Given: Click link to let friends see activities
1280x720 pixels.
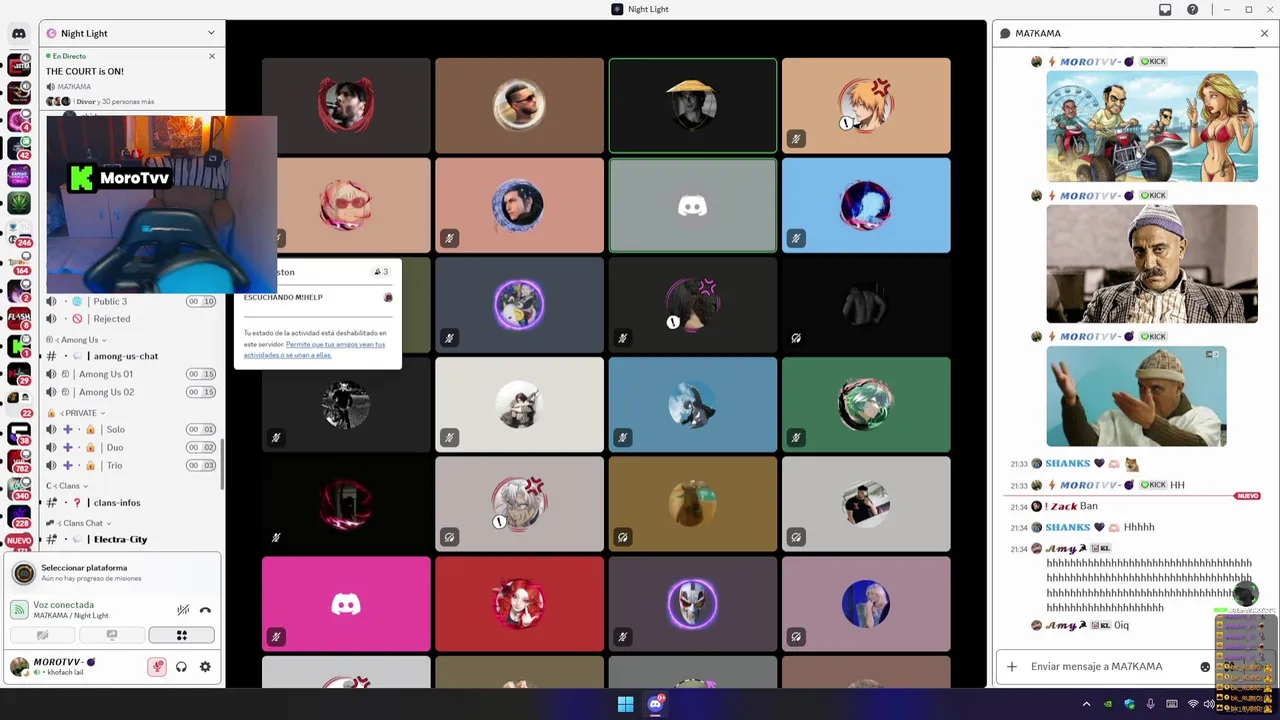Looking at the screenshot, I should [x=313, y=350].
